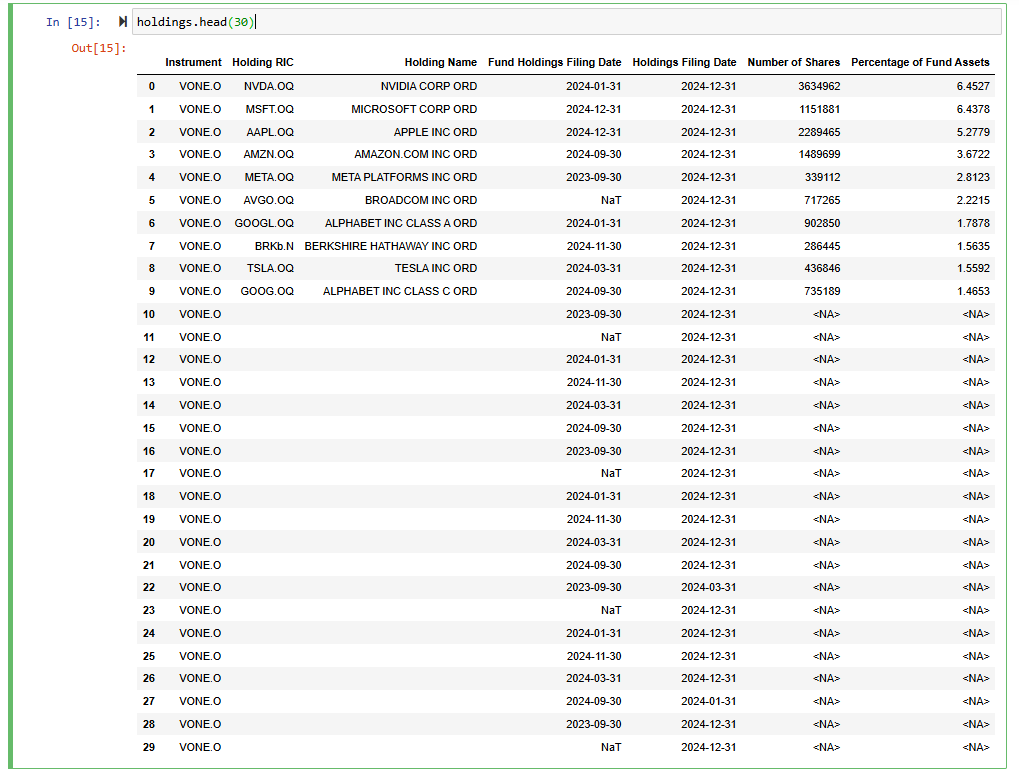Viewport: 1019px width, 777px height.
Task: Click Number of Shares <NA> in row 10
Action: pos(826,314)
